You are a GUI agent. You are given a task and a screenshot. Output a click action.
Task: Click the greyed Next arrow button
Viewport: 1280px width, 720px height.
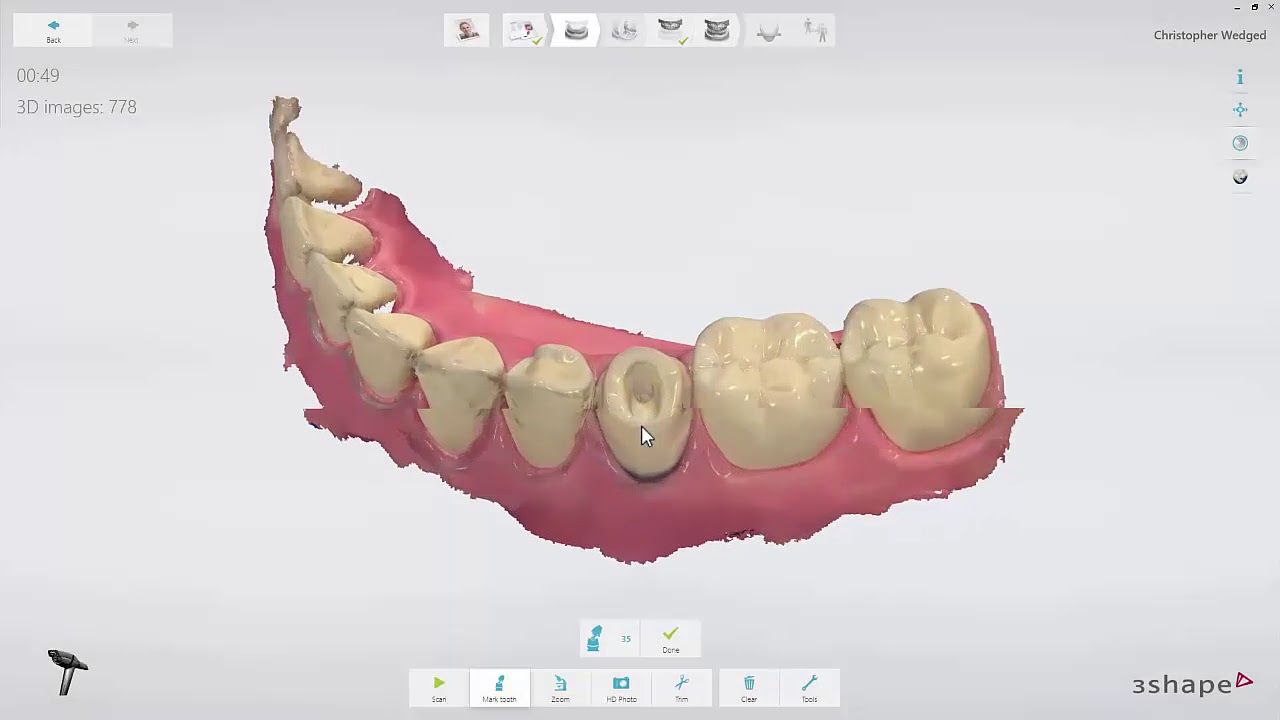point(132,31)
